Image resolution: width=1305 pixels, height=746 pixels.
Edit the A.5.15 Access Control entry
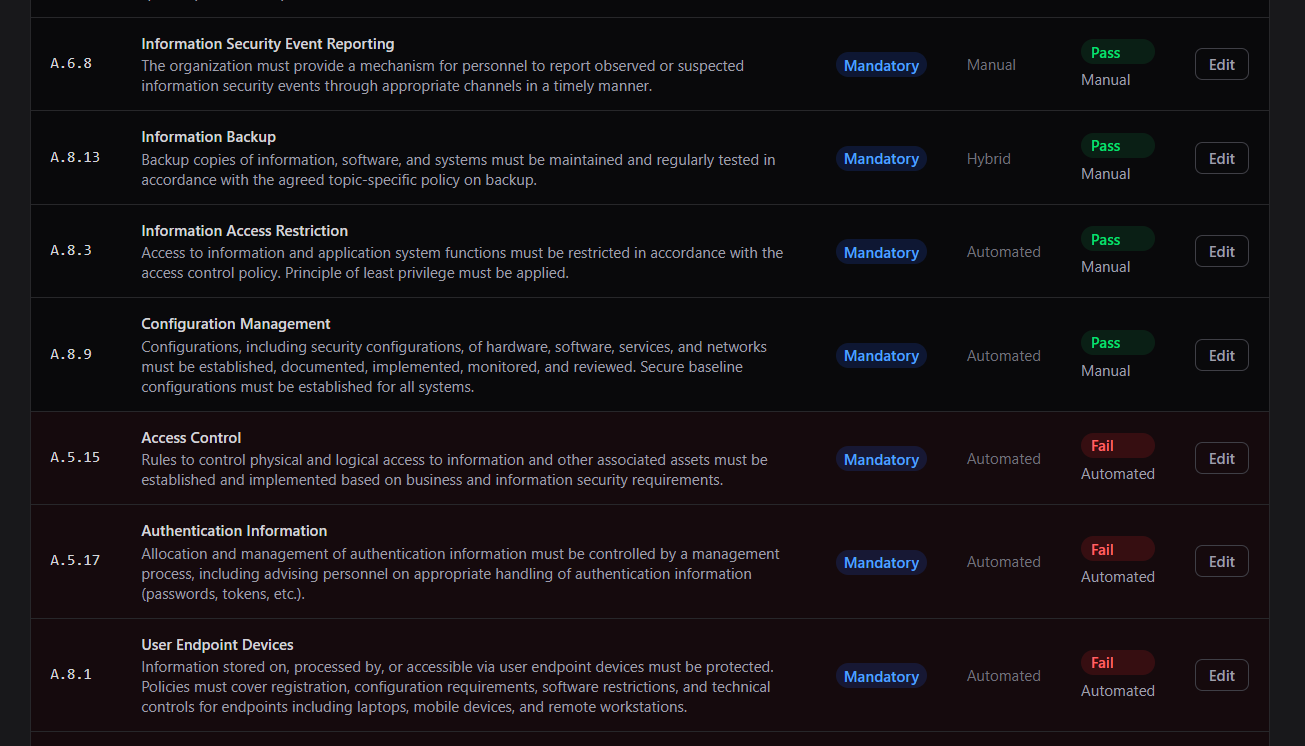[1221, 458]
